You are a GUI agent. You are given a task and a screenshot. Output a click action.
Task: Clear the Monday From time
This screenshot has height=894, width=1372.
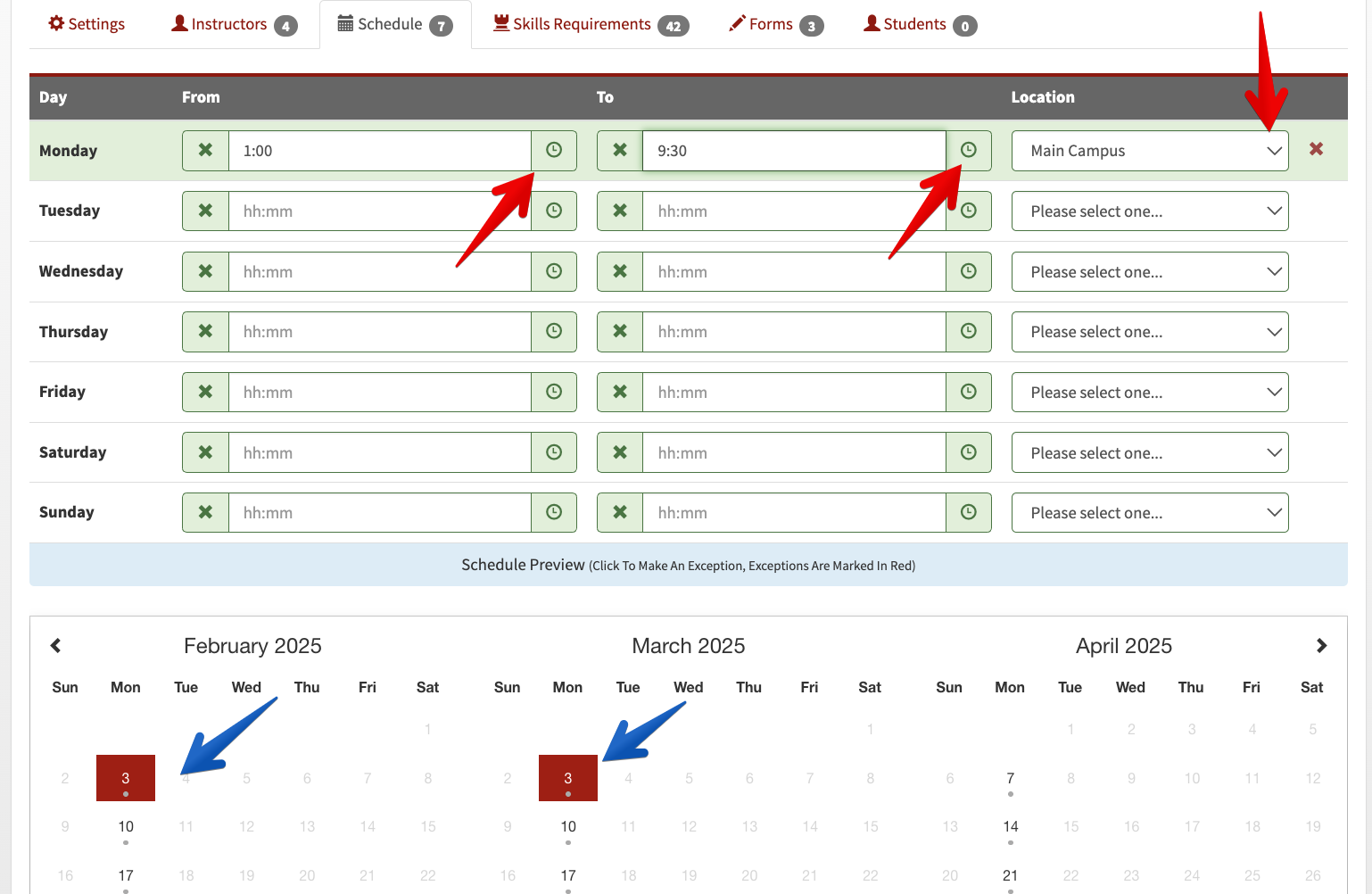(x=205, y=151)
